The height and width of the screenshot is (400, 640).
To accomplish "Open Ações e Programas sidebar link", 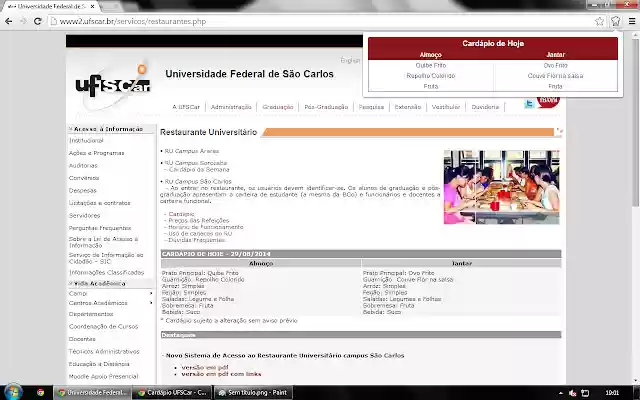I will click(x=96, y=153).
